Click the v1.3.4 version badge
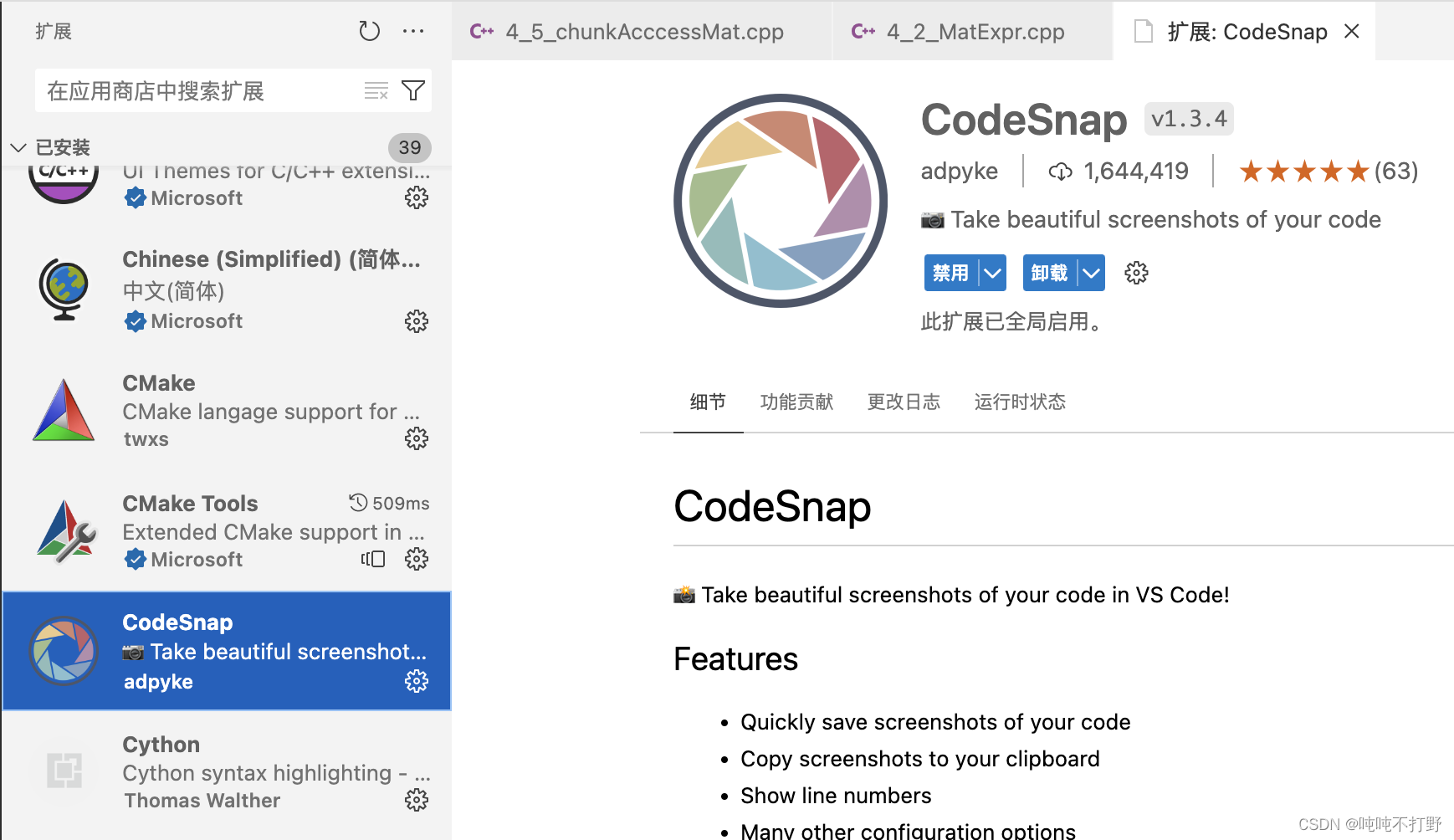1454x840 pixels. (1189, 119)
